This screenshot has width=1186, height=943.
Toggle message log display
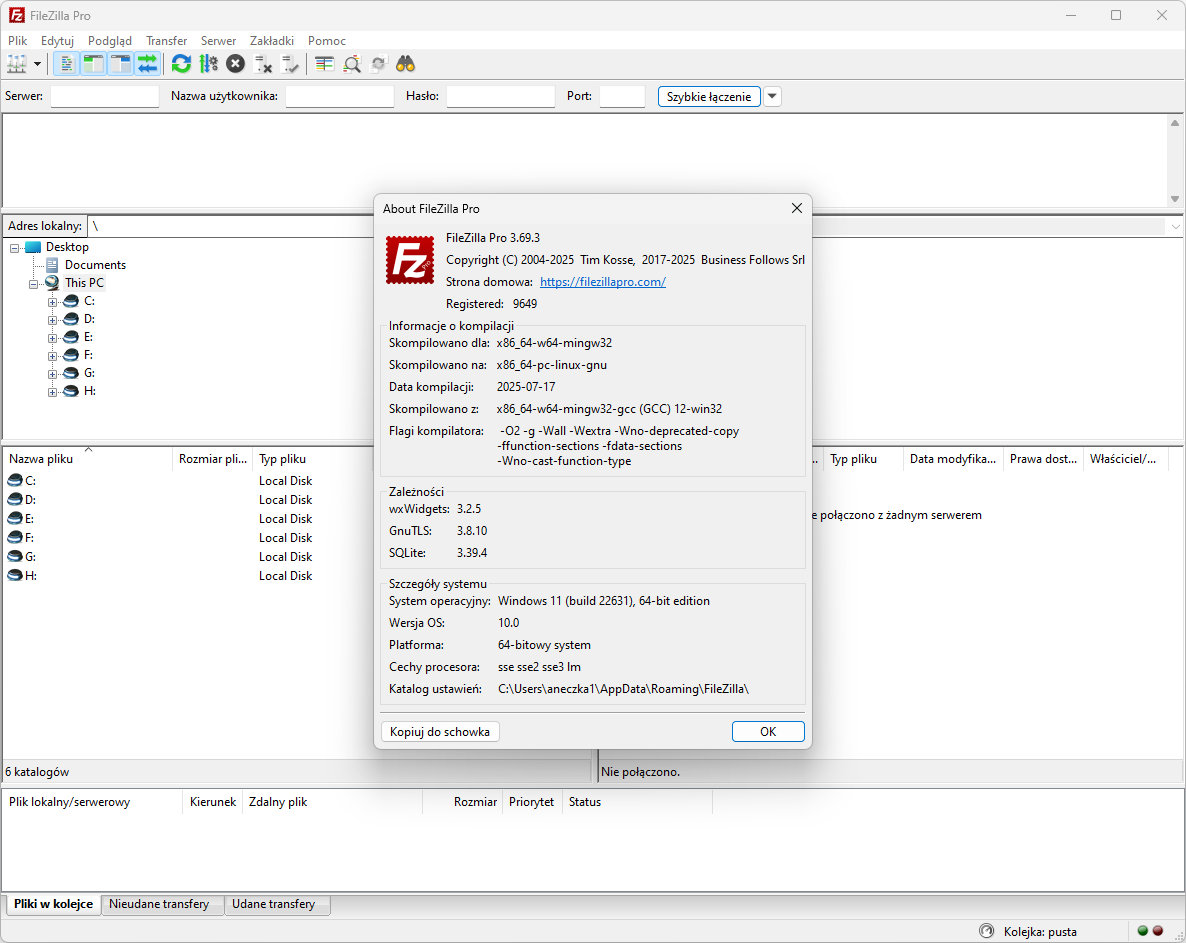tap(67, 64)
